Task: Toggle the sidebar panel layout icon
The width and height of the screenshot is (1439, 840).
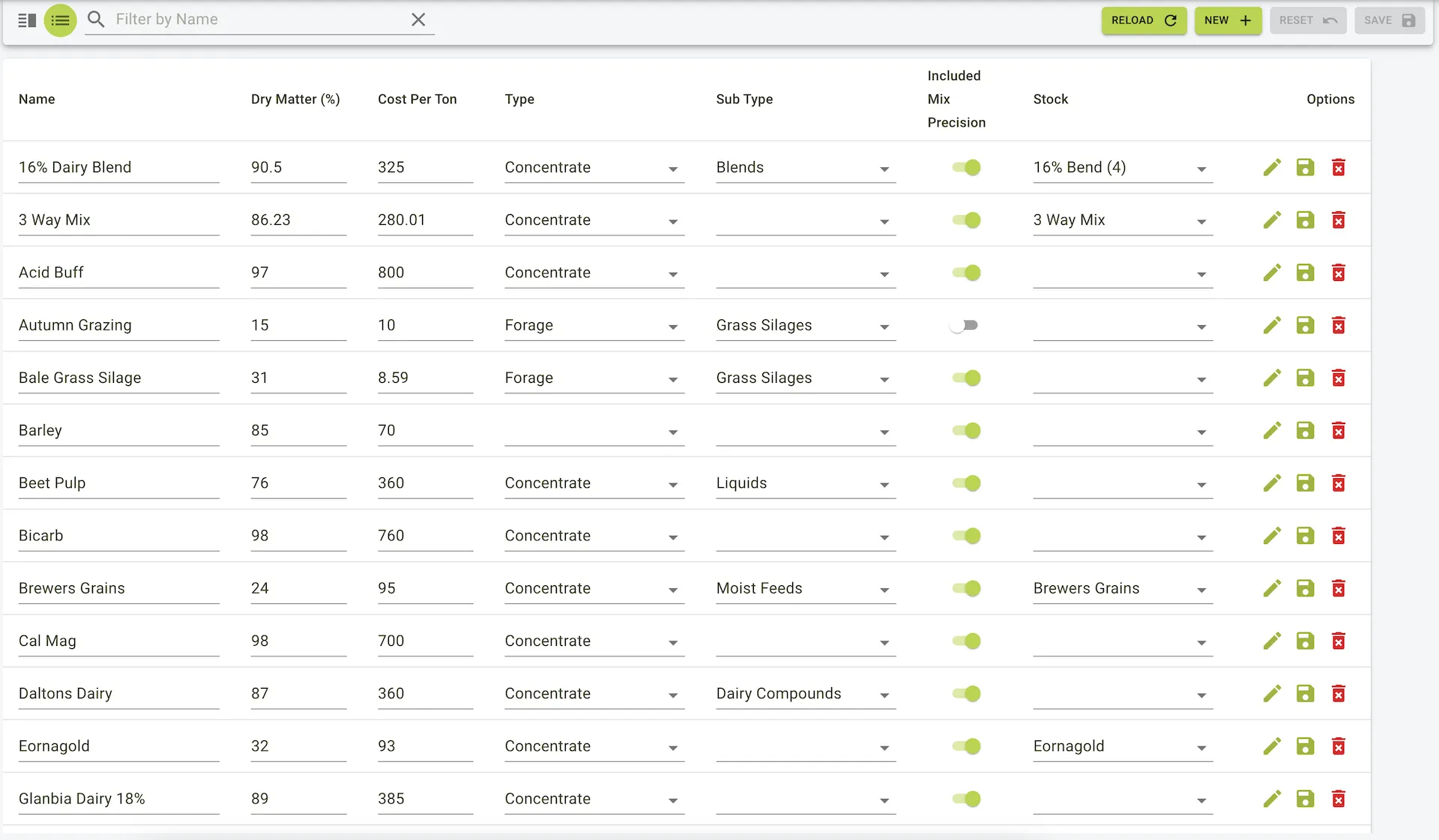Action: (27, 20)
